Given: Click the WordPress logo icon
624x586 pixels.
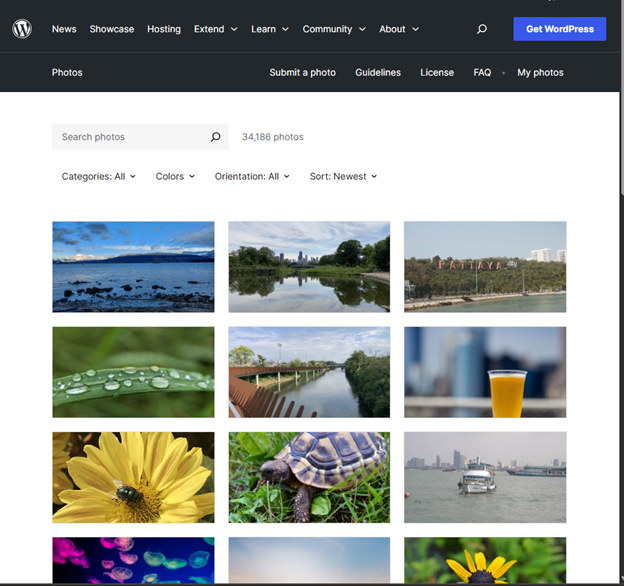Looking at the screenshot, I should (x=22, y=29).
